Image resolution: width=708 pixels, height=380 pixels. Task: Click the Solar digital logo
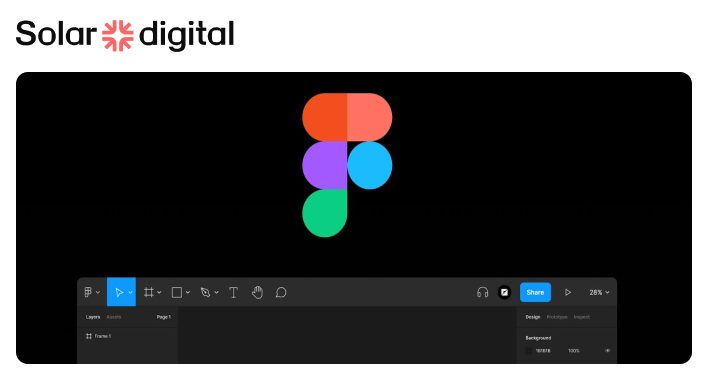(x=125, y=35)
